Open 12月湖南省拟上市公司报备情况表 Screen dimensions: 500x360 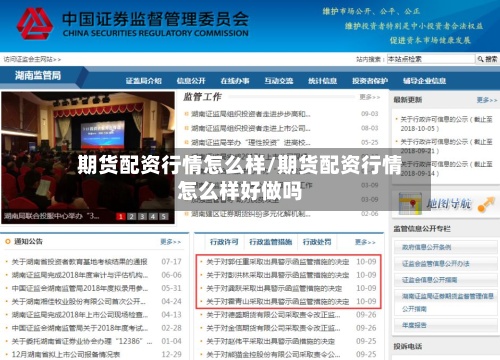click(66, 354)
